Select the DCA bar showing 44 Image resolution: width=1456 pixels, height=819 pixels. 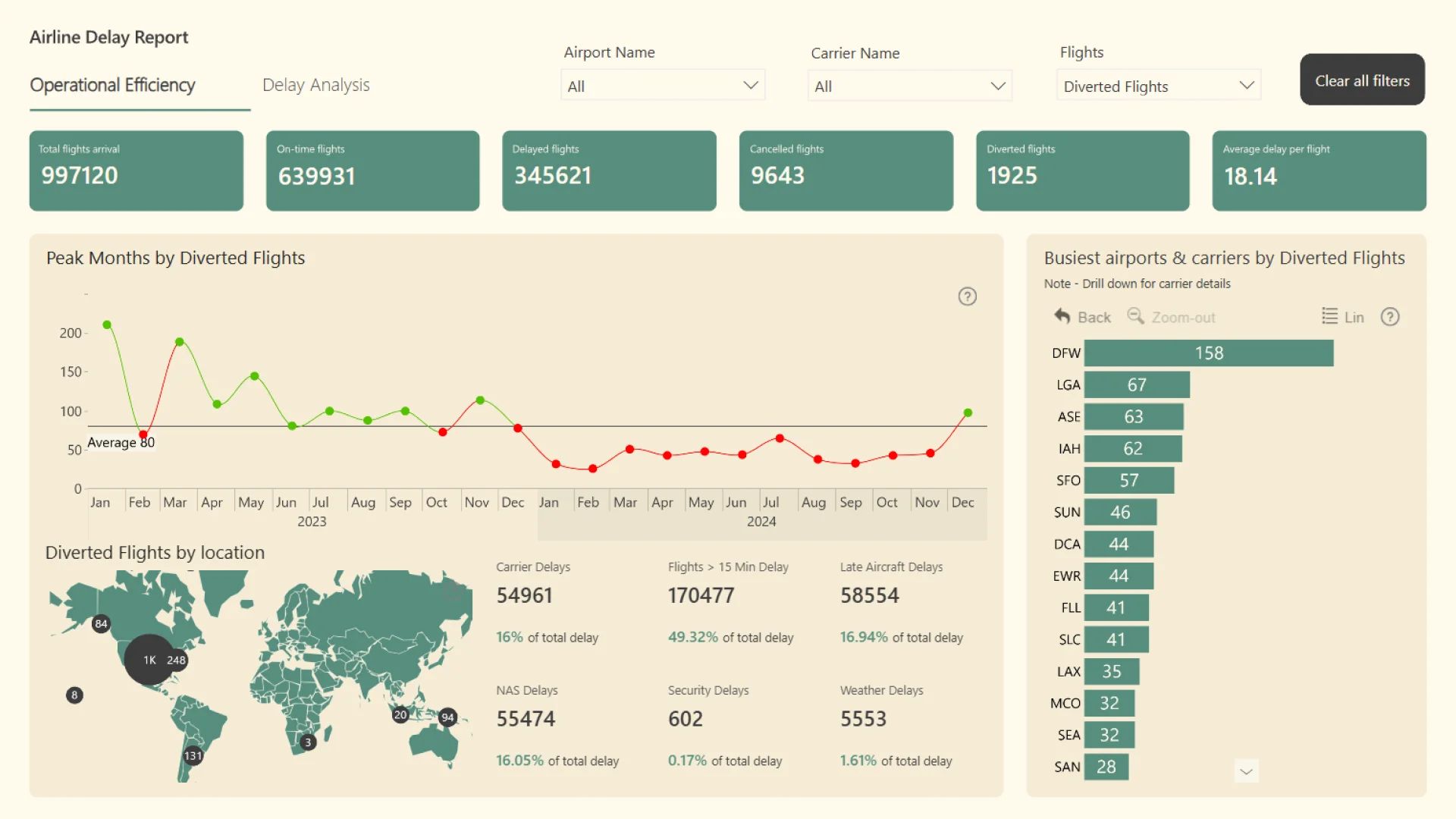click(1119, 544)
